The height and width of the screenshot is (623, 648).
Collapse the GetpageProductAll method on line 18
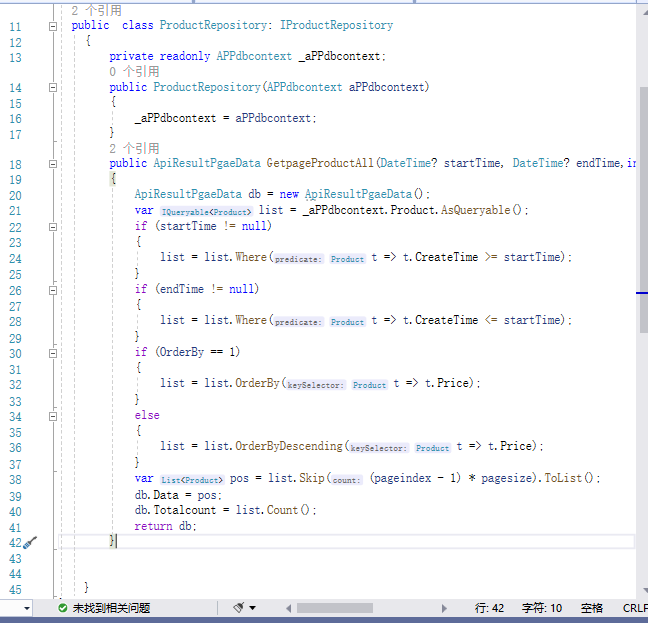(x=53, y=164)
